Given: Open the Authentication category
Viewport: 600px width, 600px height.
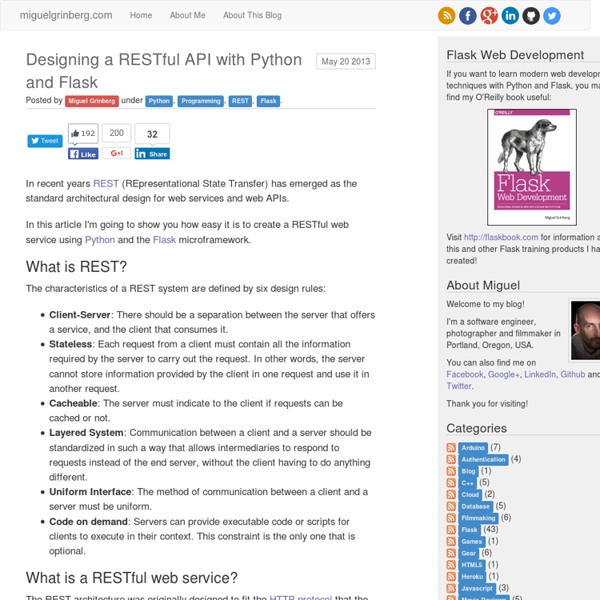Looking at the screenshot, I should (483, 460).
